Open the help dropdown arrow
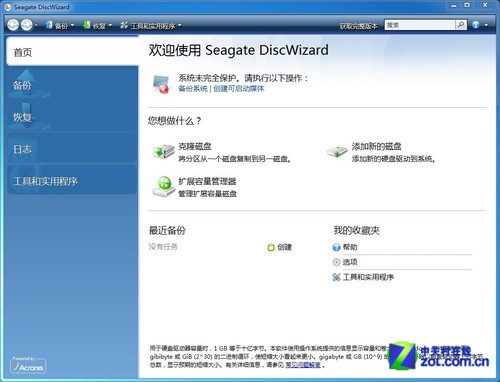Image resolution: width=500 pixels, height=382 pixels. [x=486, y=25]
